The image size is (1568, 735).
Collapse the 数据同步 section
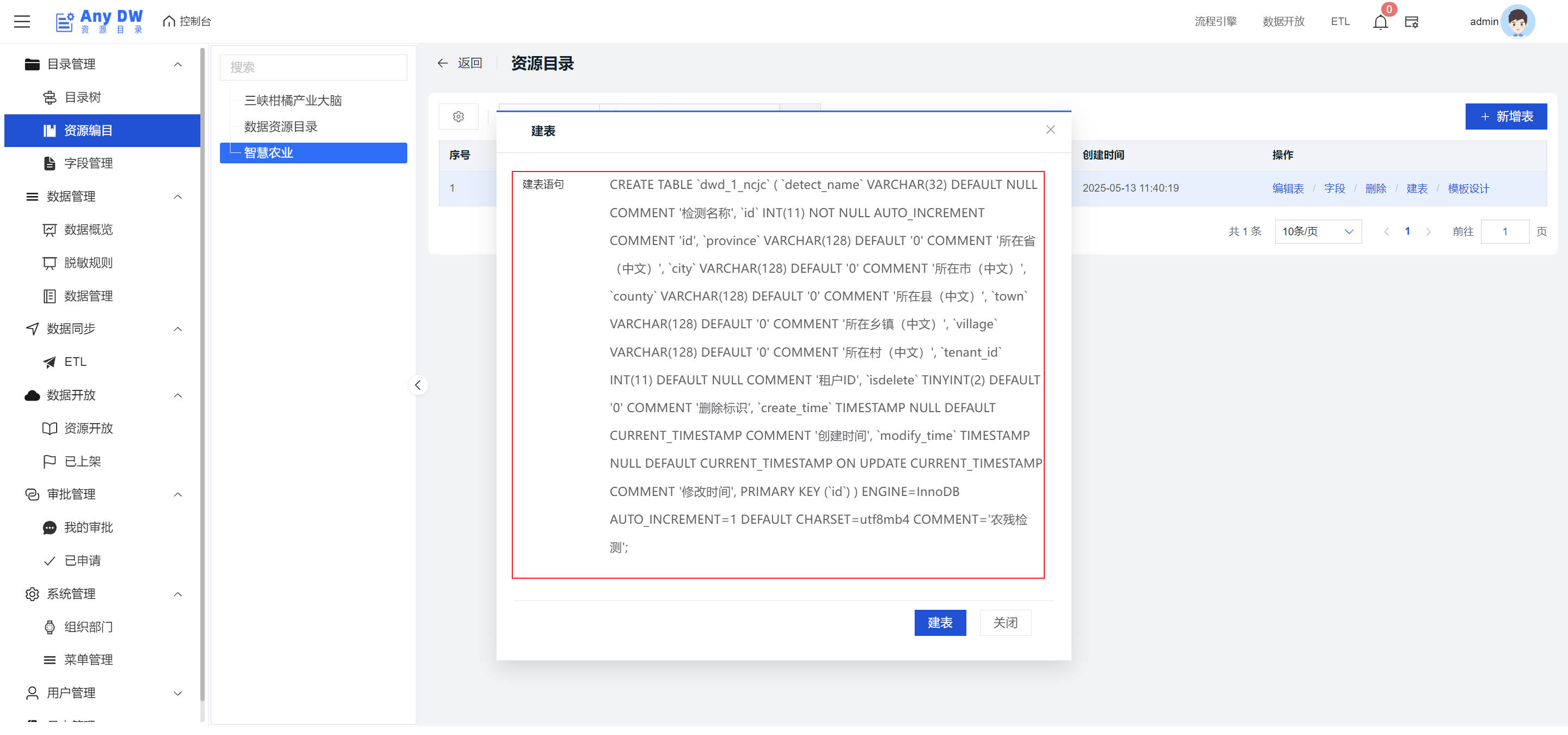[x=177, y=329]
